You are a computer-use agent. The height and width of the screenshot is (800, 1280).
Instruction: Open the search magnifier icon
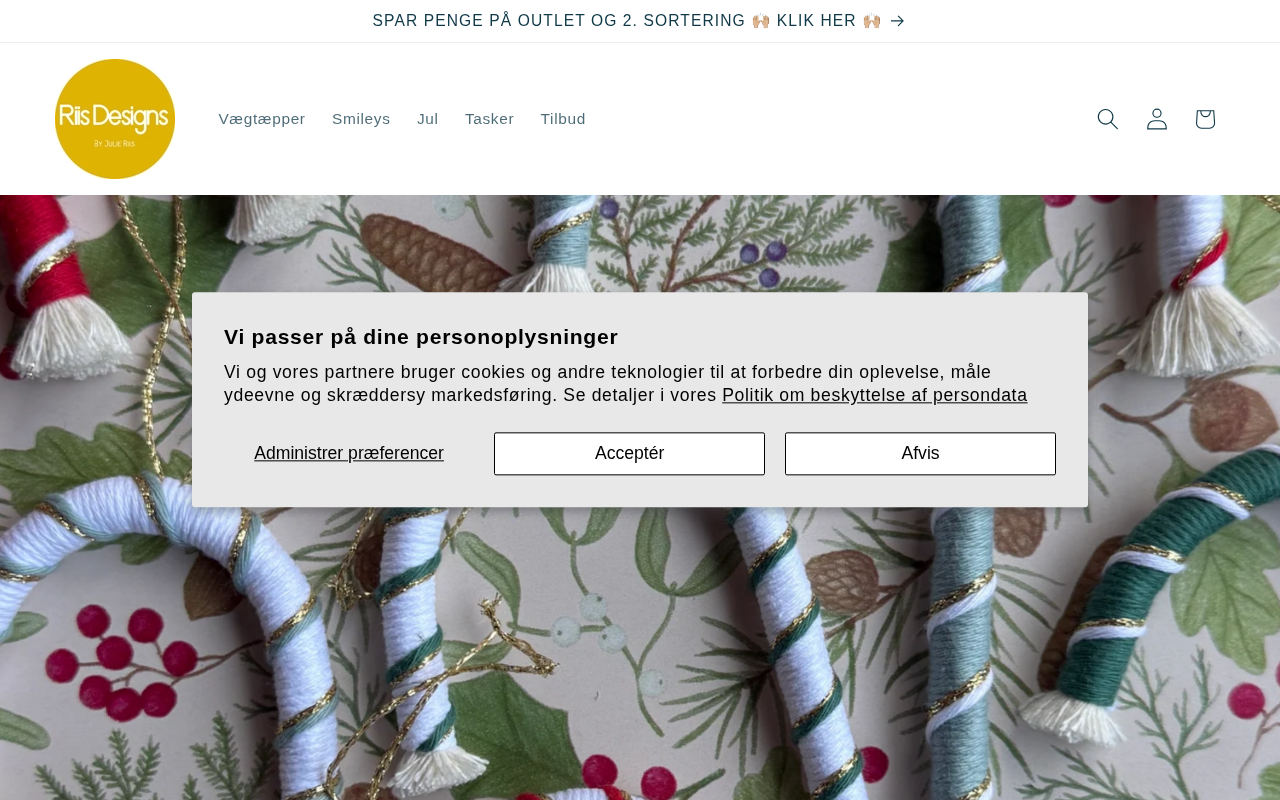(1107, 119)
